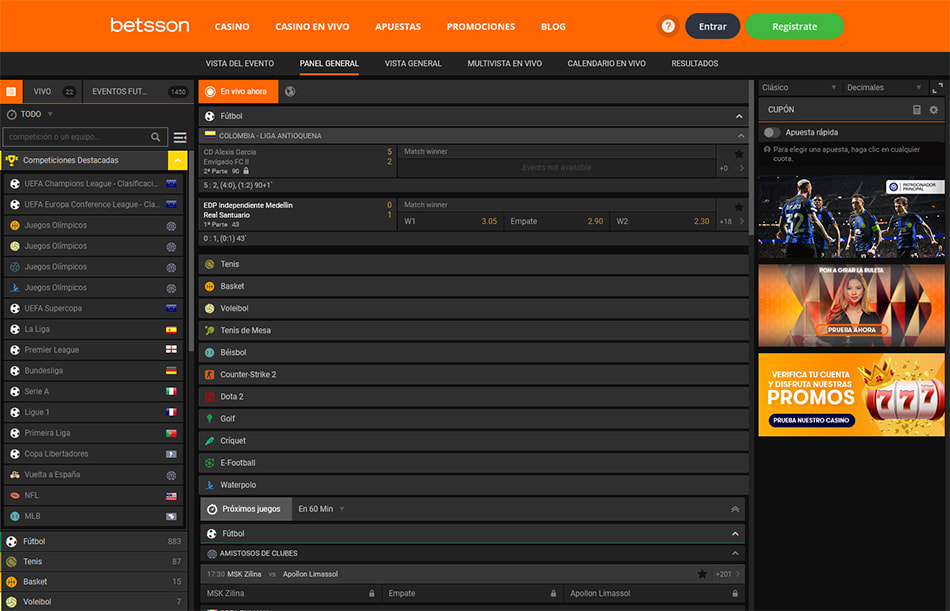
Task: Collapse the Colombia Liga Antioquena section
Action: (x=740, y=136)
